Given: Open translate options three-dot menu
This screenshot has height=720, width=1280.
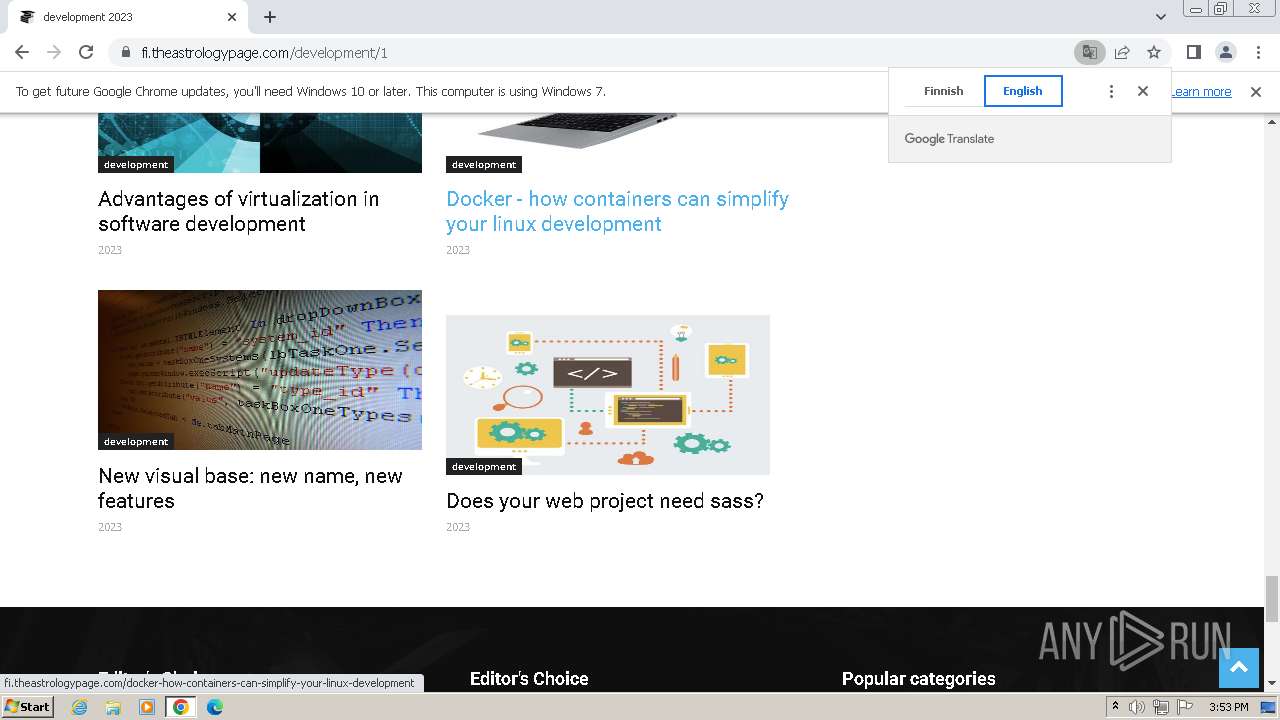Looking at the screenshot, I should 1111,91.
